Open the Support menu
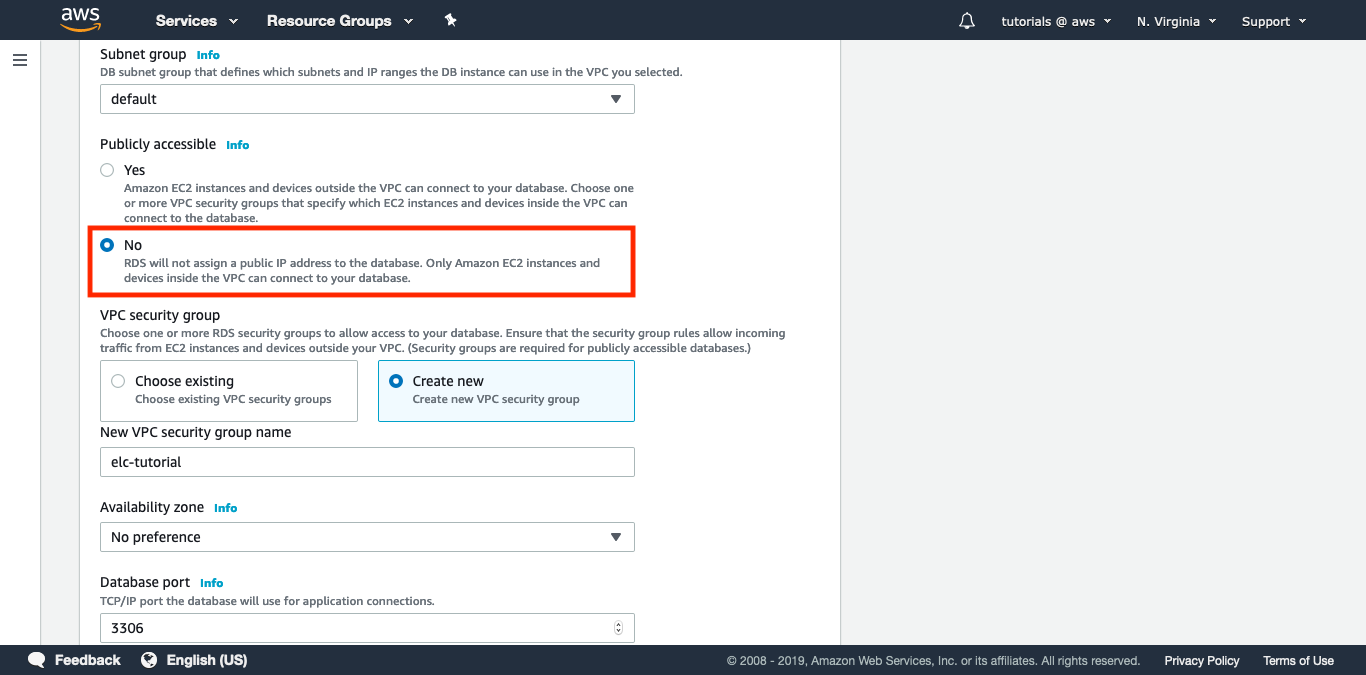This screenshot has width=1366, height=675. click(x=1273, y=21)
